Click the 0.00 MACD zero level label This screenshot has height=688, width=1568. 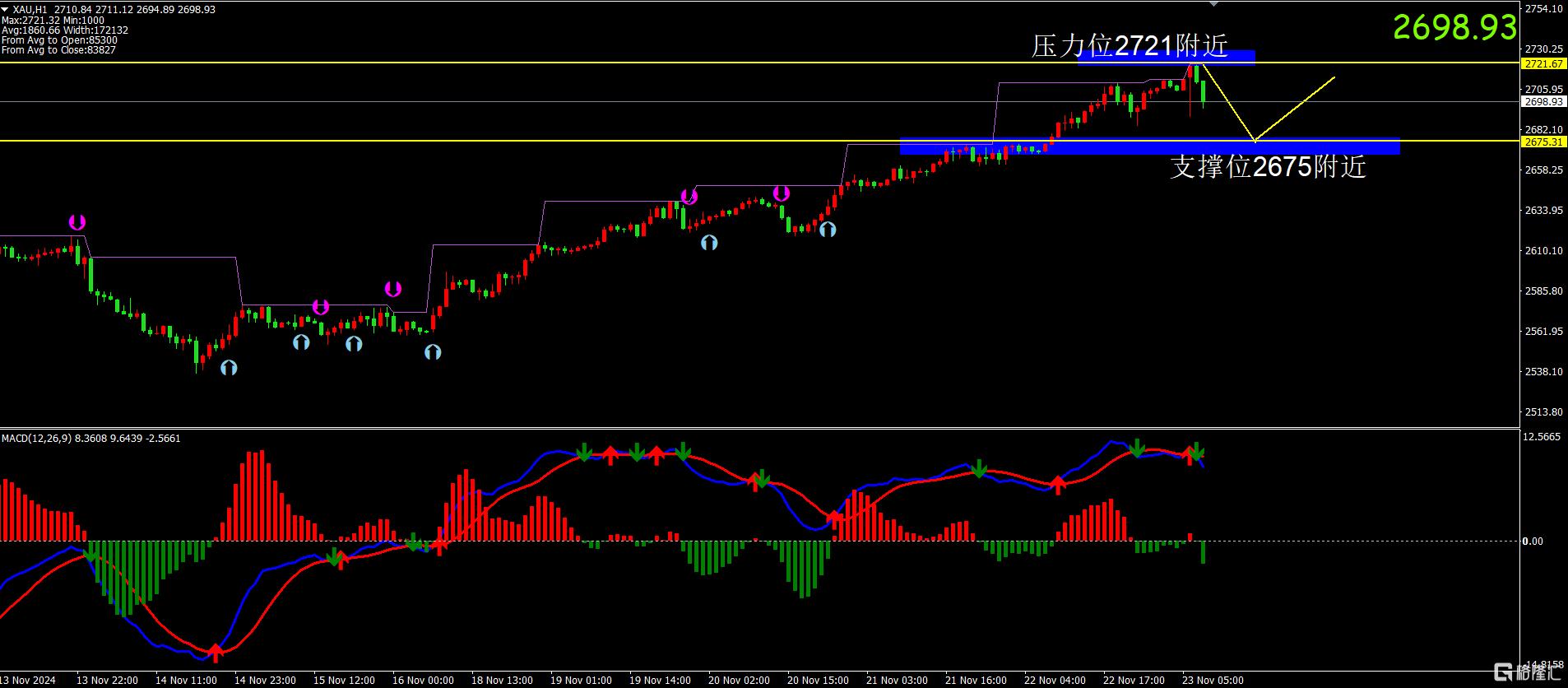pos(1533,542)
